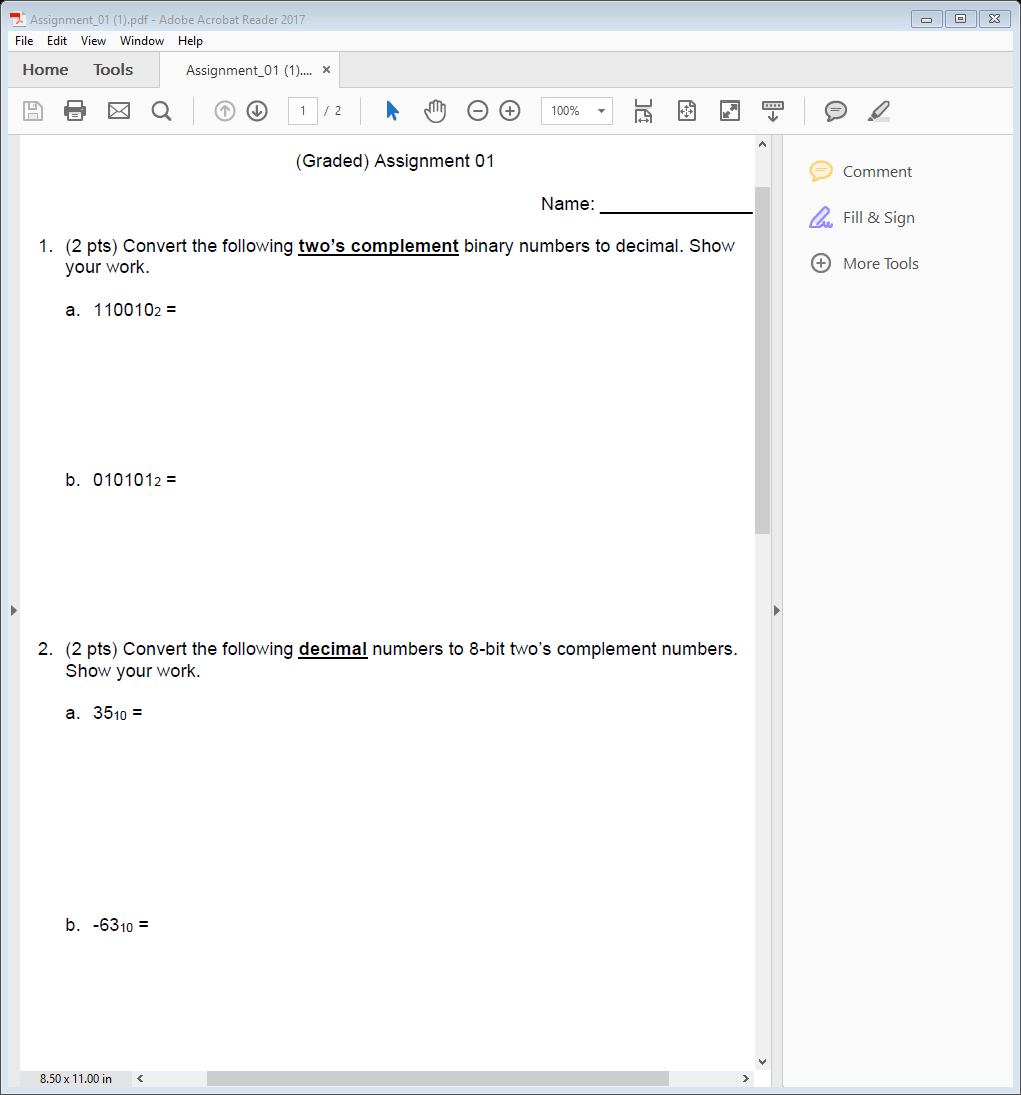Zoom in using the plus icon
Image resolution: width=1021 pixels, height=1095 pixels.
(509, 111)
